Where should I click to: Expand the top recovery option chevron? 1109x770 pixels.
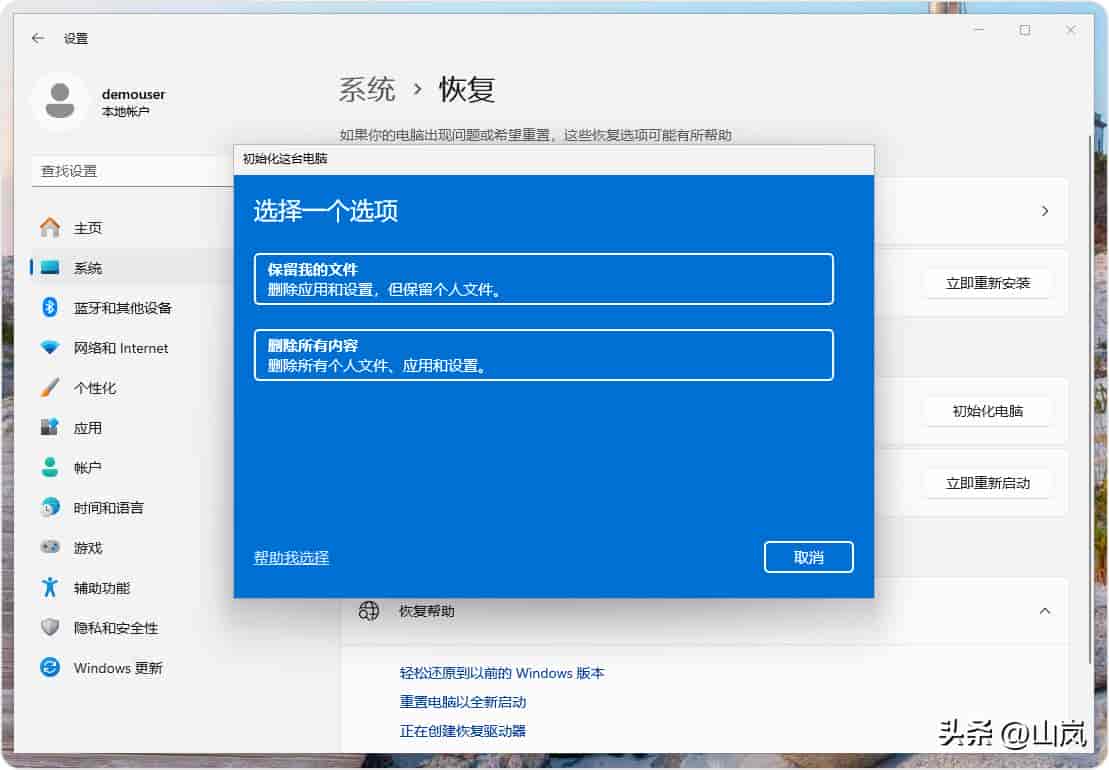pyautogui.click(x=1045, y=211)
